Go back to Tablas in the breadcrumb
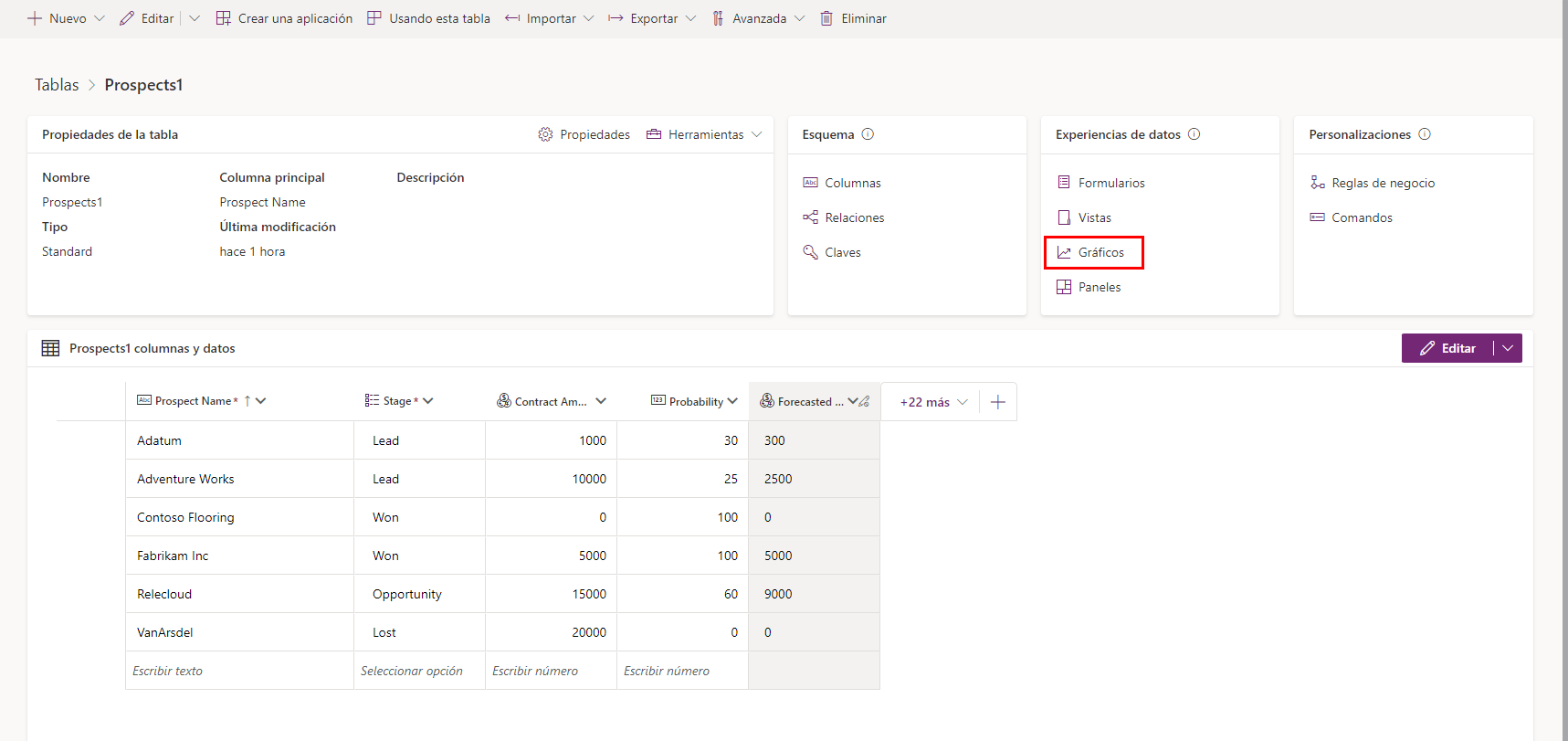 click(x=57, y=85)
